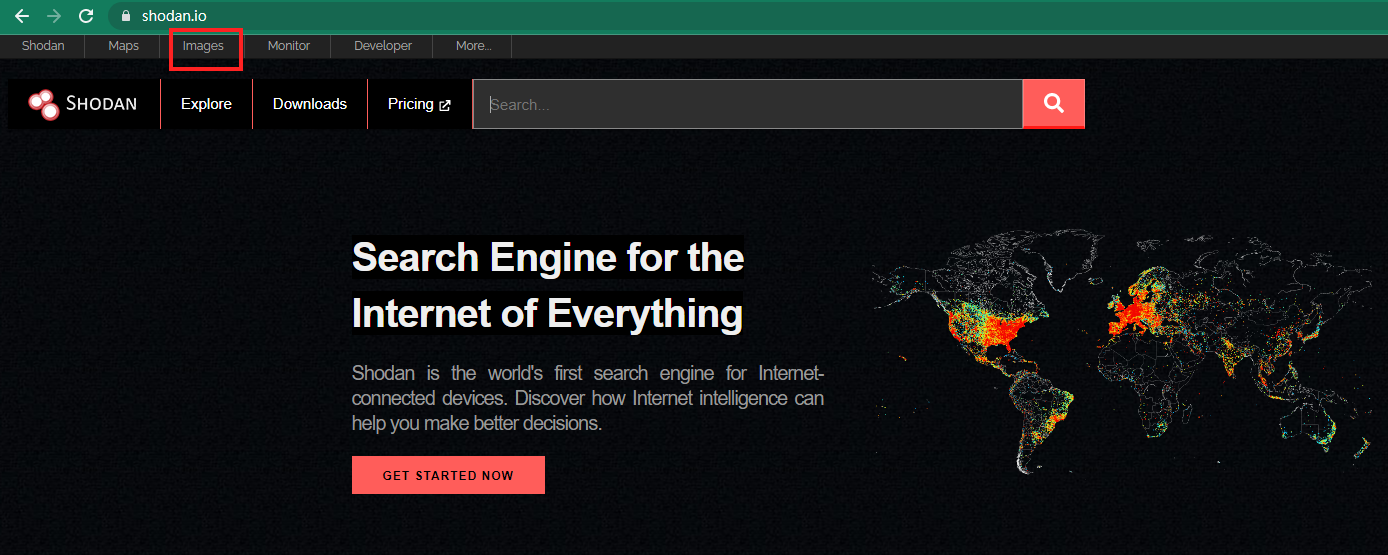Click the GET STARTED NOW button
Viewport: 1388px width, 555px height.
click(x=448, y=475)
